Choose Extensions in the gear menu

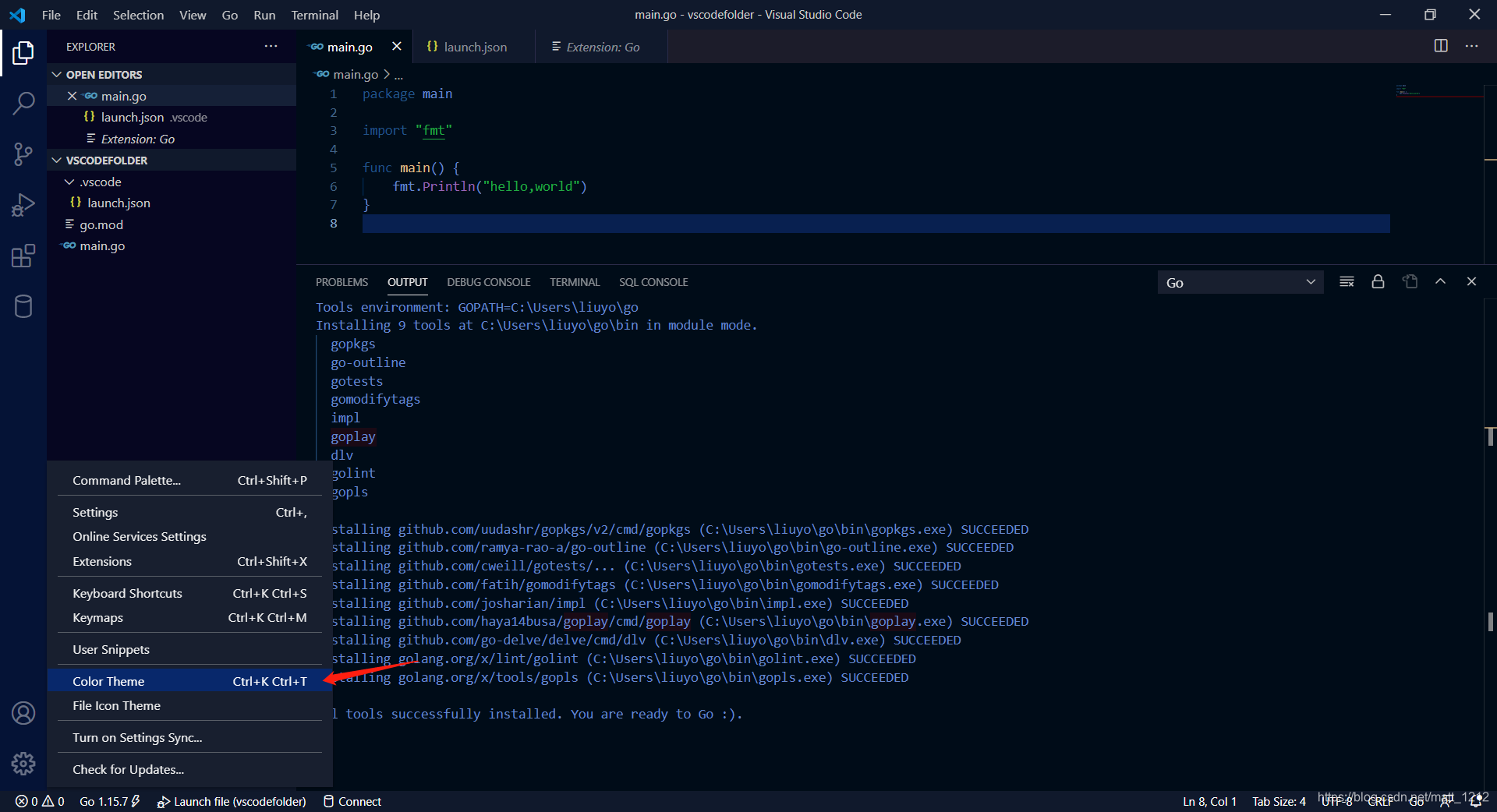point(189,561)
